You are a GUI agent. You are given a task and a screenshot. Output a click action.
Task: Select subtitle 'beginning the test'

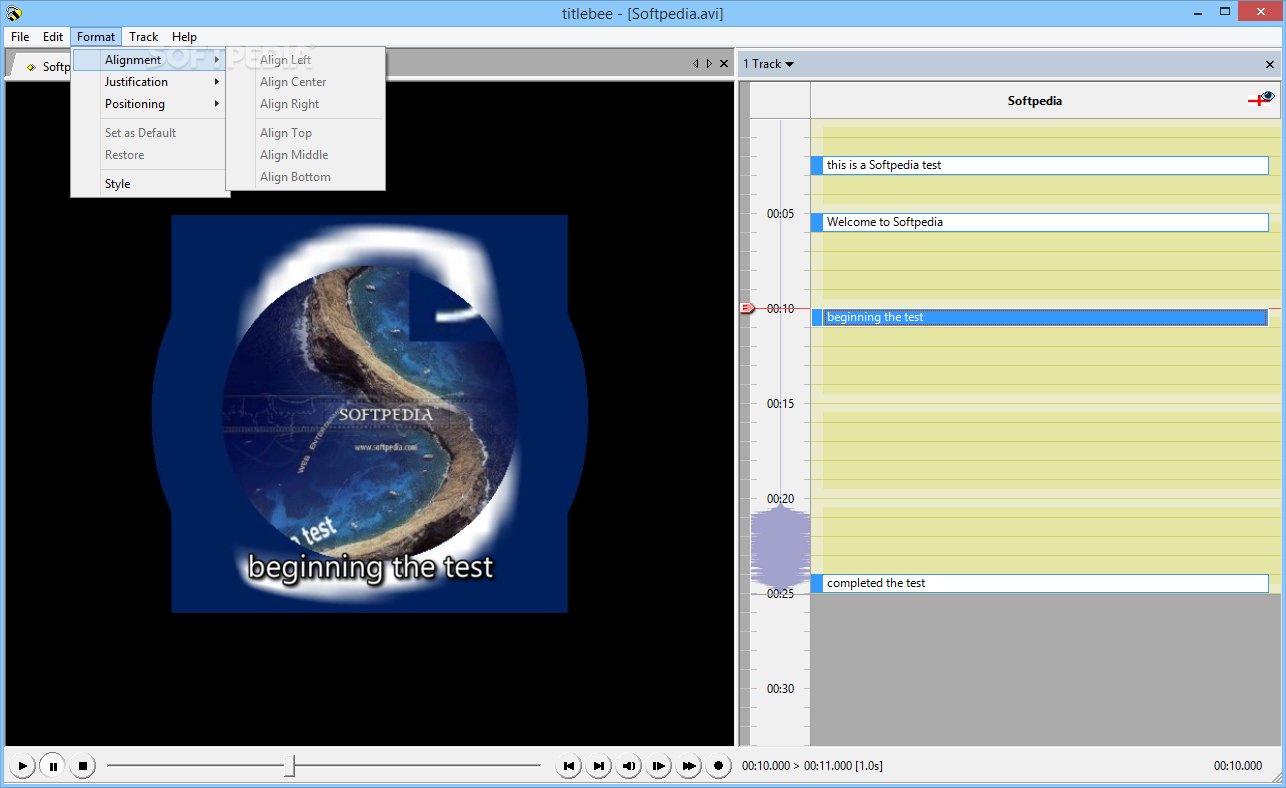1040,317
